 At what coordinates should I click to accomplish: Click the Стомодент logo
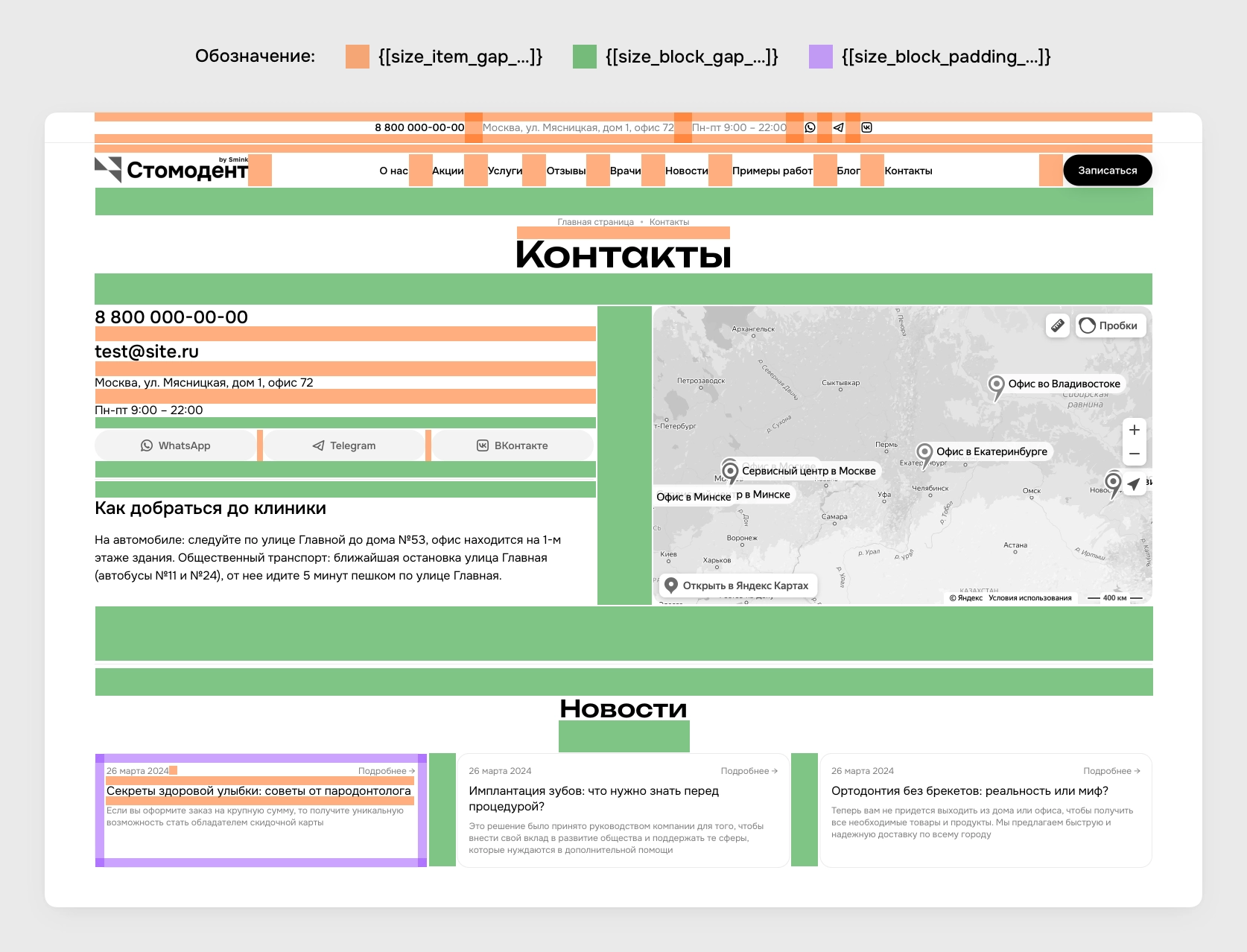(171, 170)
